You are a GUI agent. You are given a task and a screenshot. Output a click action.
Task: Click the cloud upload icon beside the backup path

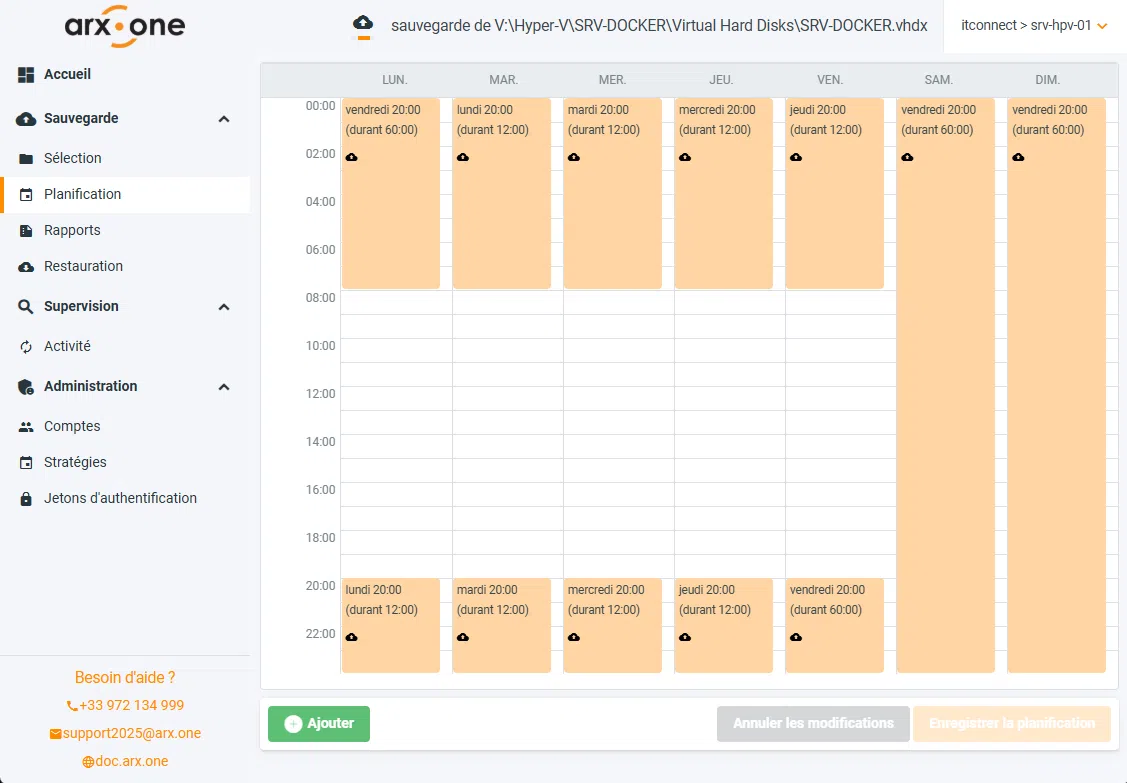(x=362, y=25)
